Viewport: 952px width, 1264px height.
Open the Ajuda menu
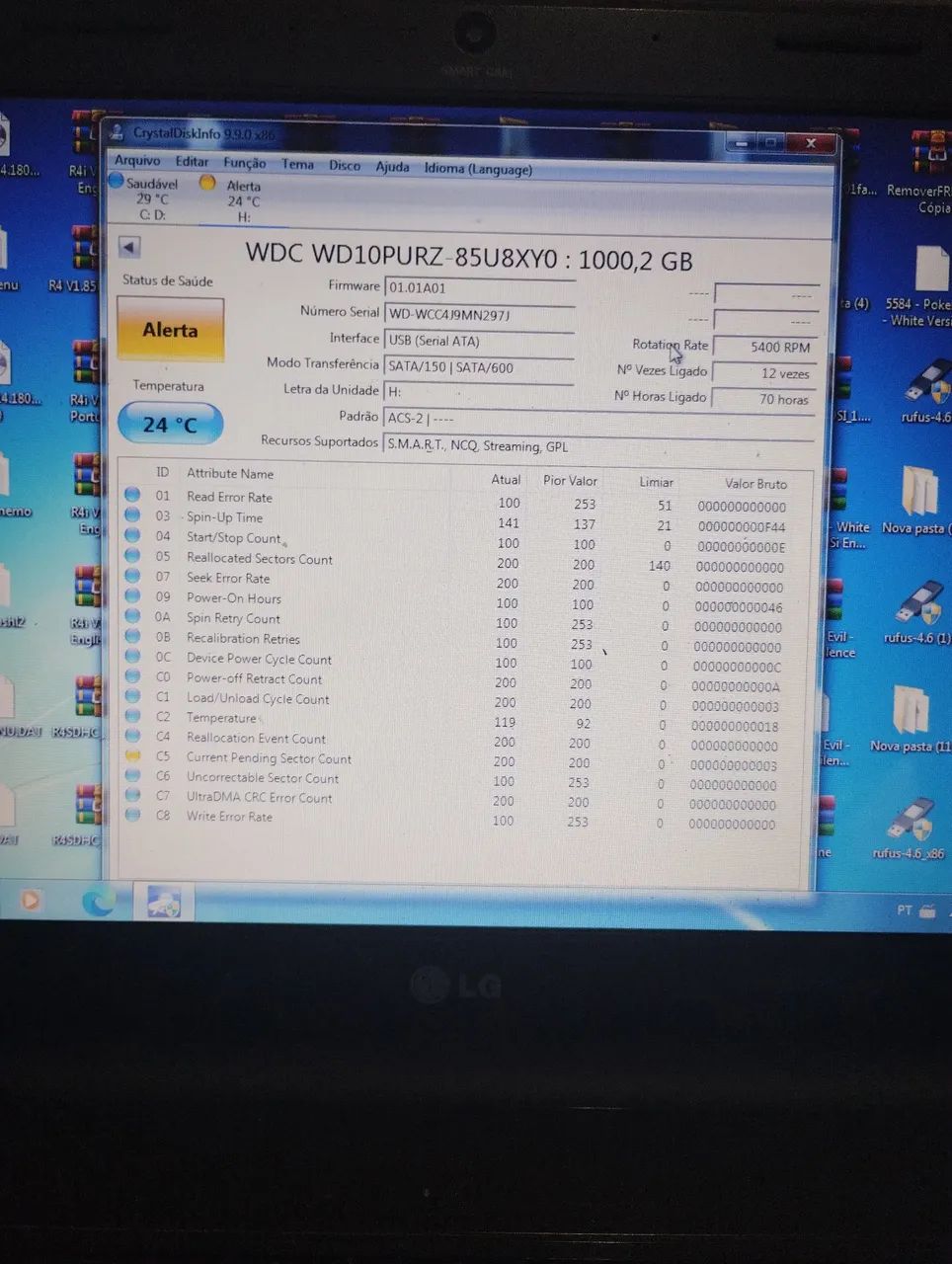click(x=392, y=167)
